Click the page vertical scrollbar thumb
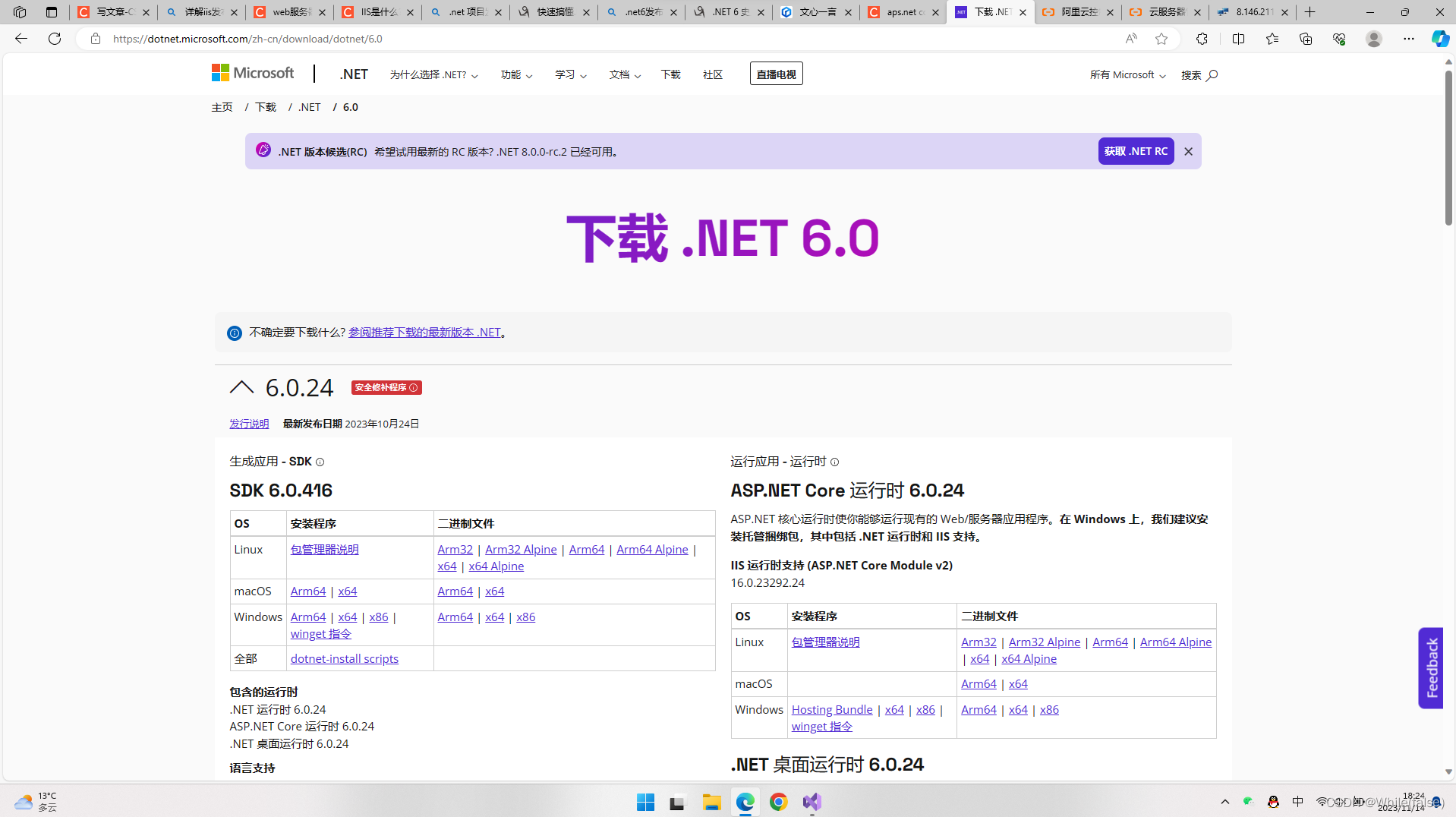1456x817 pixels. pyautogui.click(x=1448, y=148)
